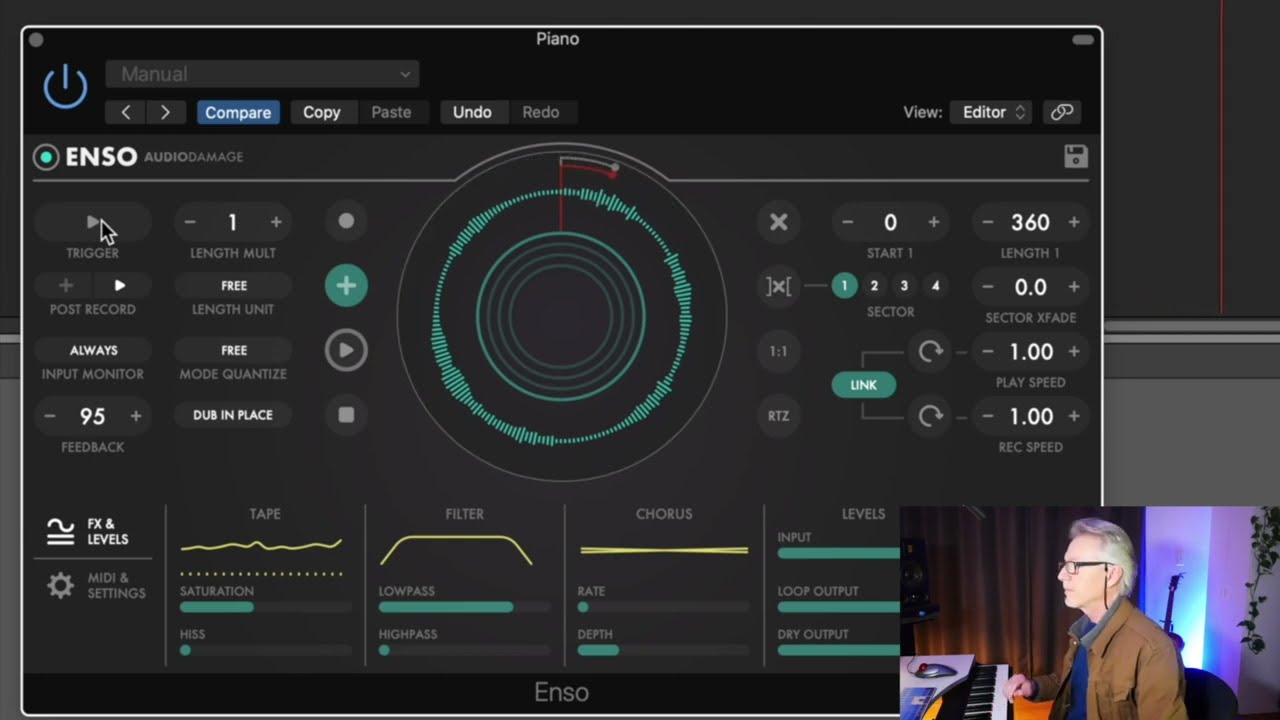Toggle play speed direction arrow
Viewport: 1280px width, 720px height.
pyautogui.click(x=930, y=351)
